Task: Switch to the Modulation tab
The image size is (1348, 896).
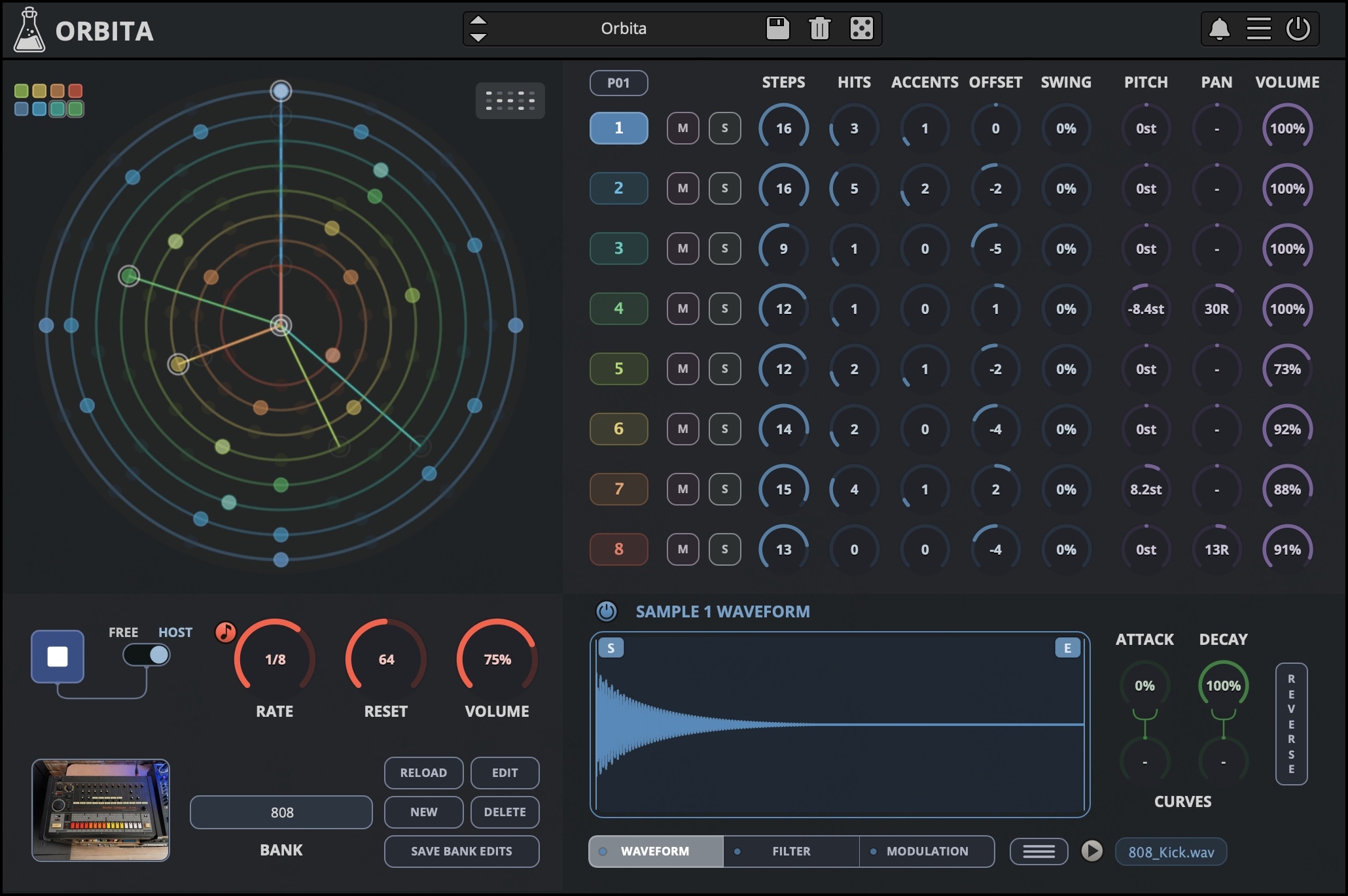Action: click(x=927, y=852)
